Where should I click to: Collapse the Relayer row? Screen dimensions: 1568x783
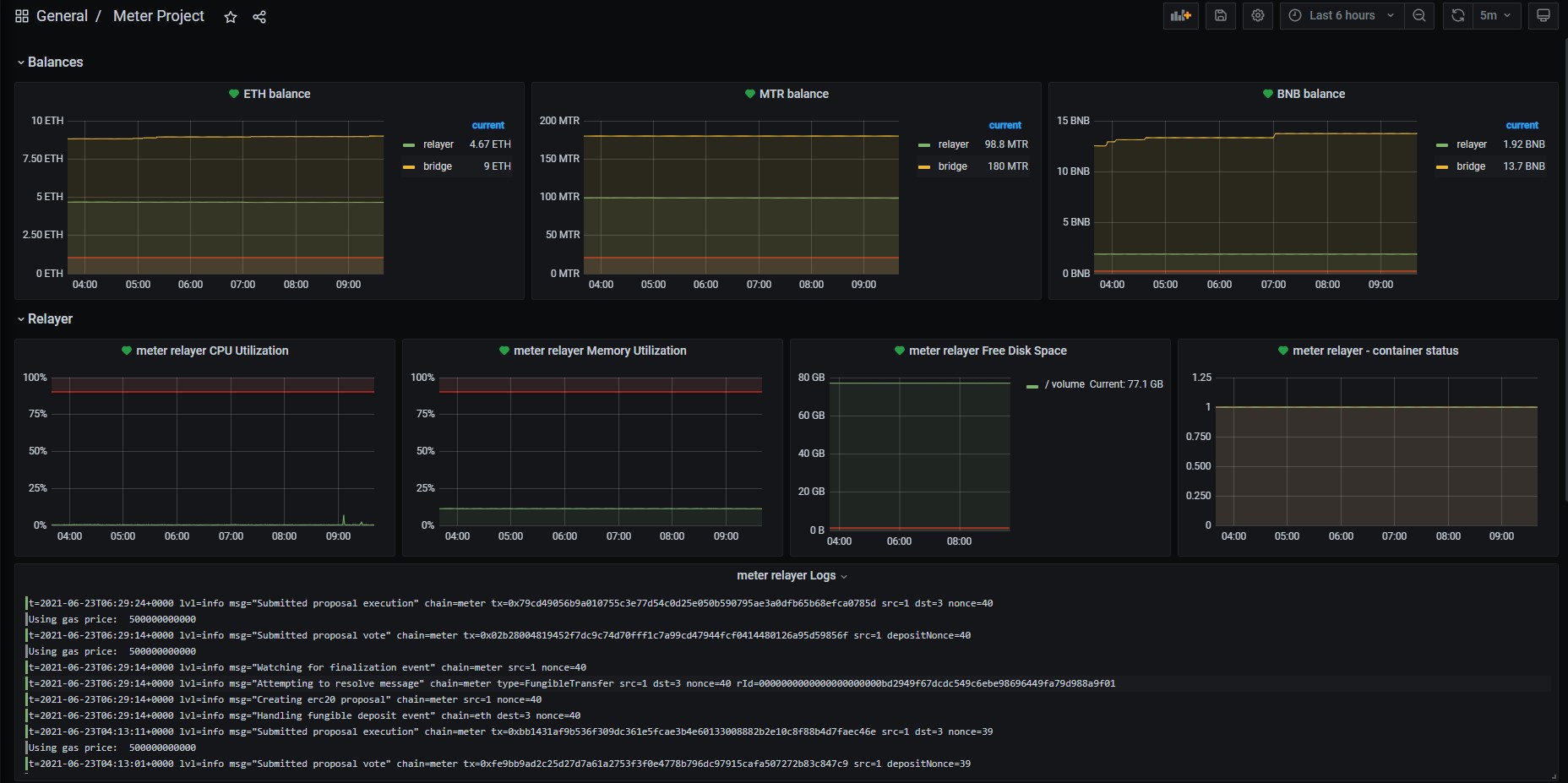click(x=46, y=318)
